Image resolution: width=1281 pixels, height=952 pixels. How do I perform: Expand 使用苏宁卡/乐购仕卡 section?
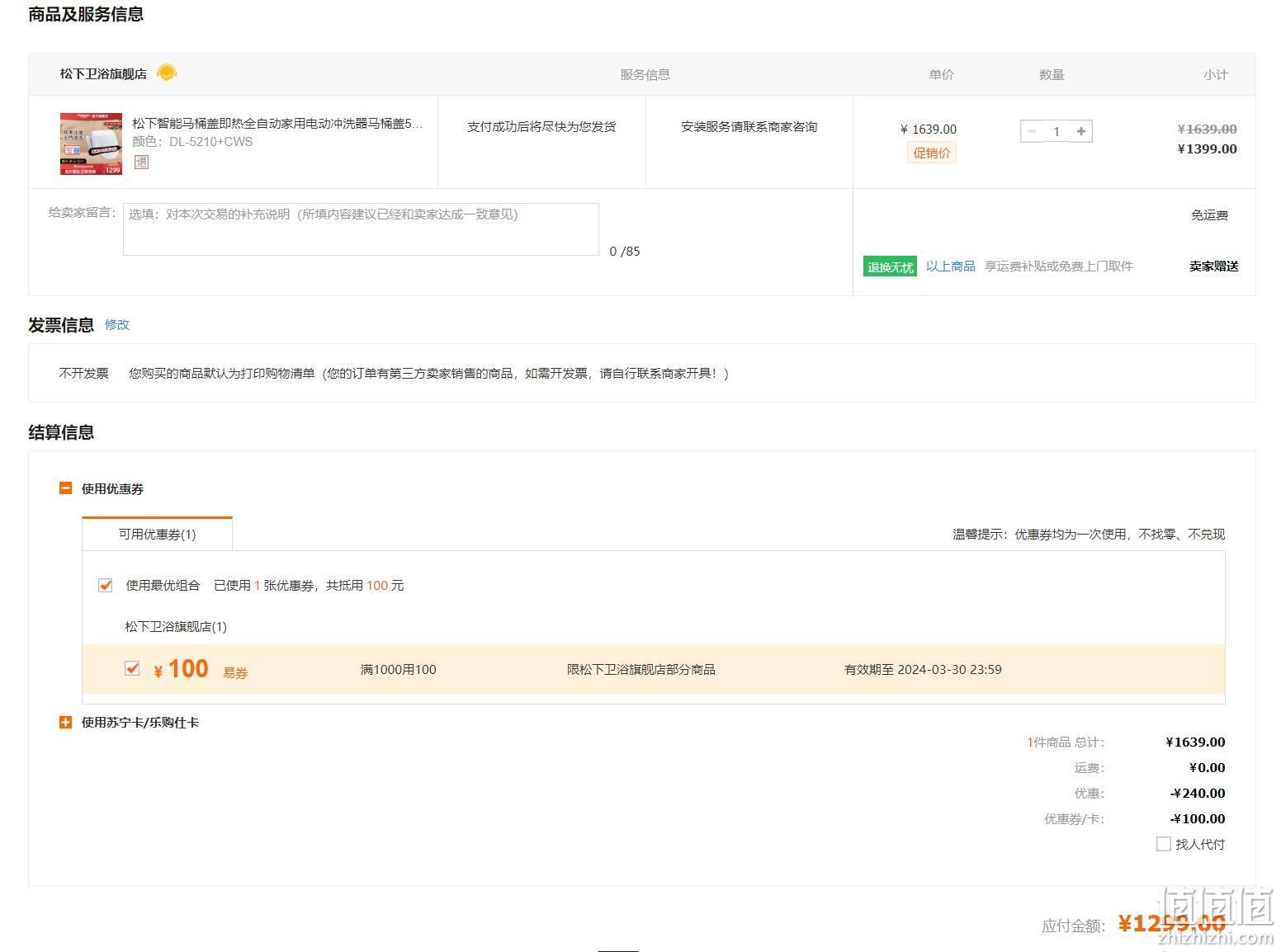point(66,722)
